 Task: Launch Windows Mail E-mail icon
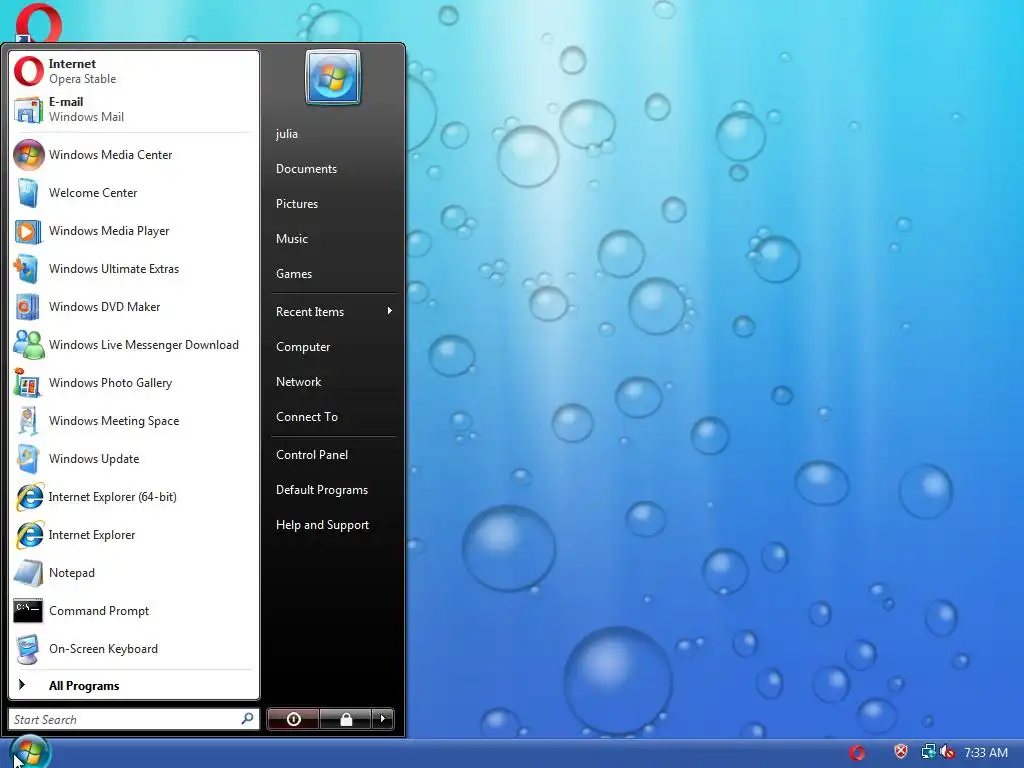(x=29, y=109)
